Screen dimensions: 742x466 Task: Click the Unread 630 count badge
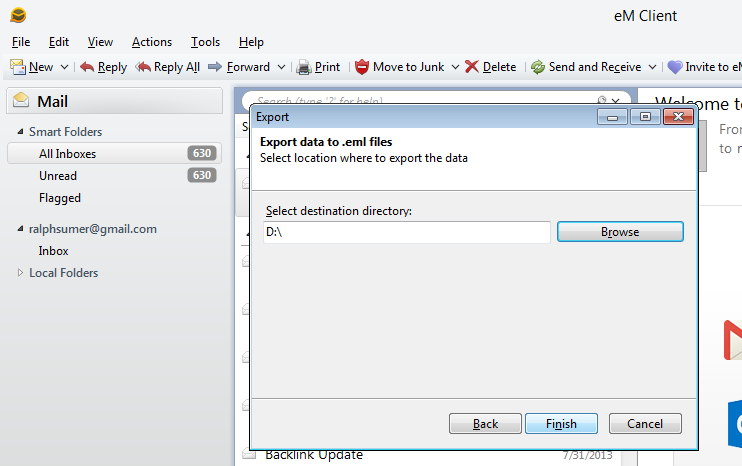coord(202,176)
